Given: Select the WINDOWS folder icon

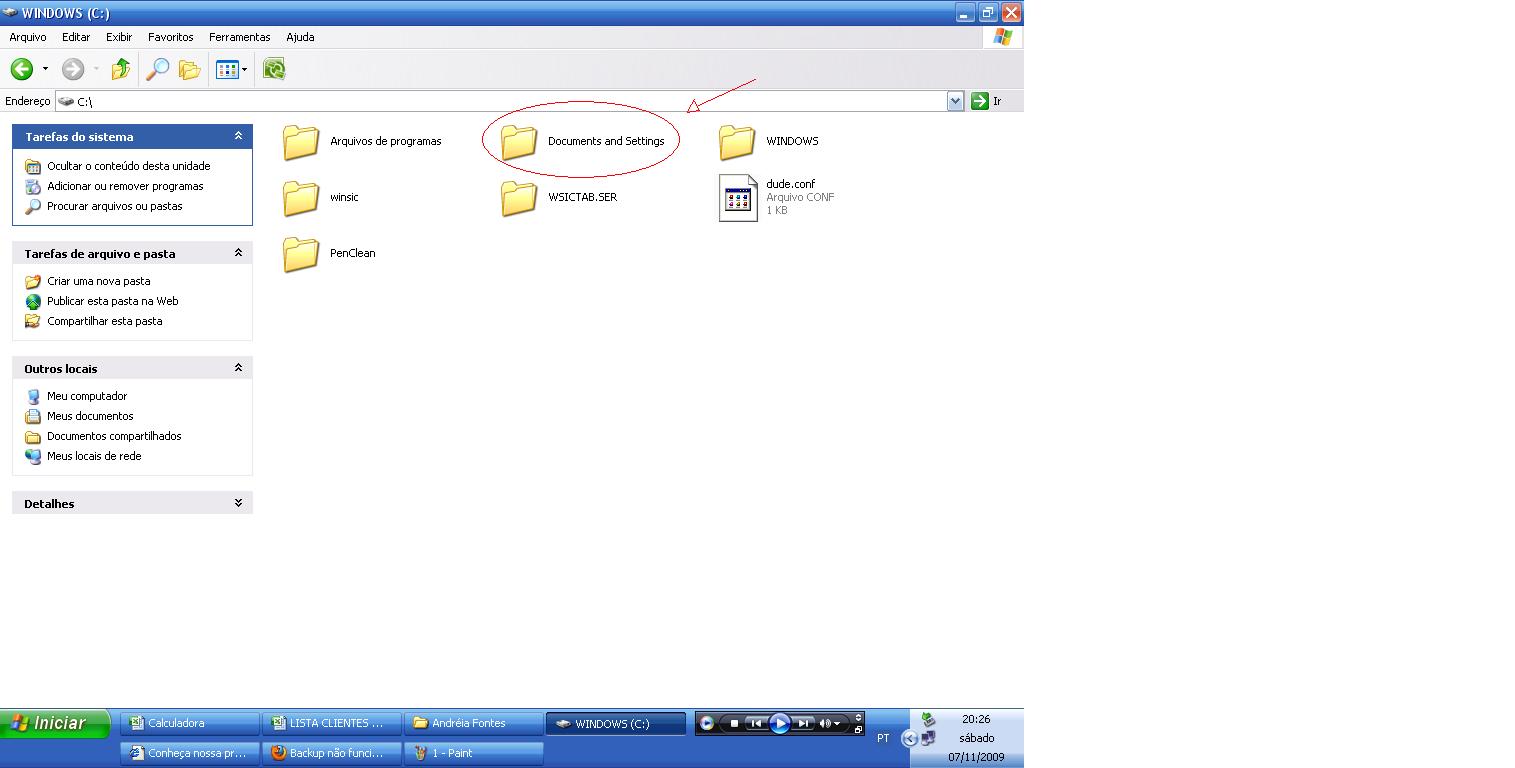Looking at the screenshot, I should click(x=737, y=142).
